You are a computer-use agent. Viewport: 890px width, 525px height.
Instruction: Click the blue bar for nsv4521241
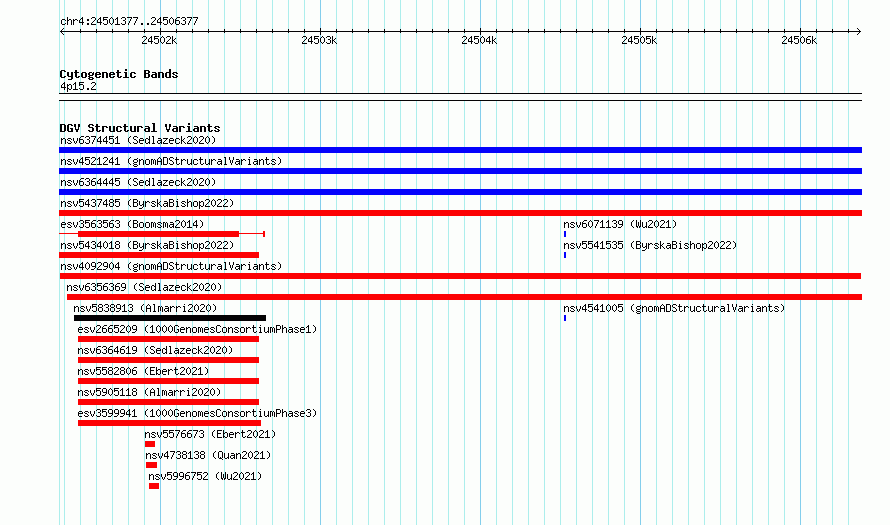(460, 171)
